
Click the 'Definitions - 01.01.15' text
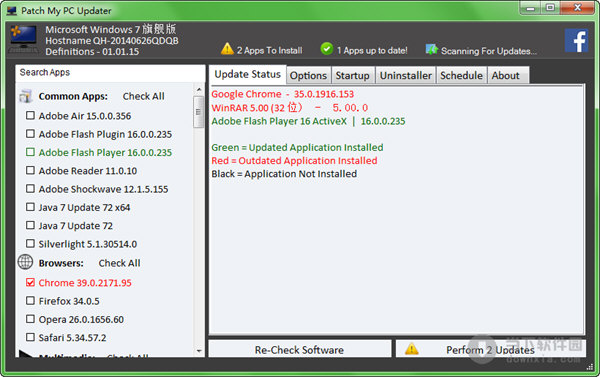(92, 52)
